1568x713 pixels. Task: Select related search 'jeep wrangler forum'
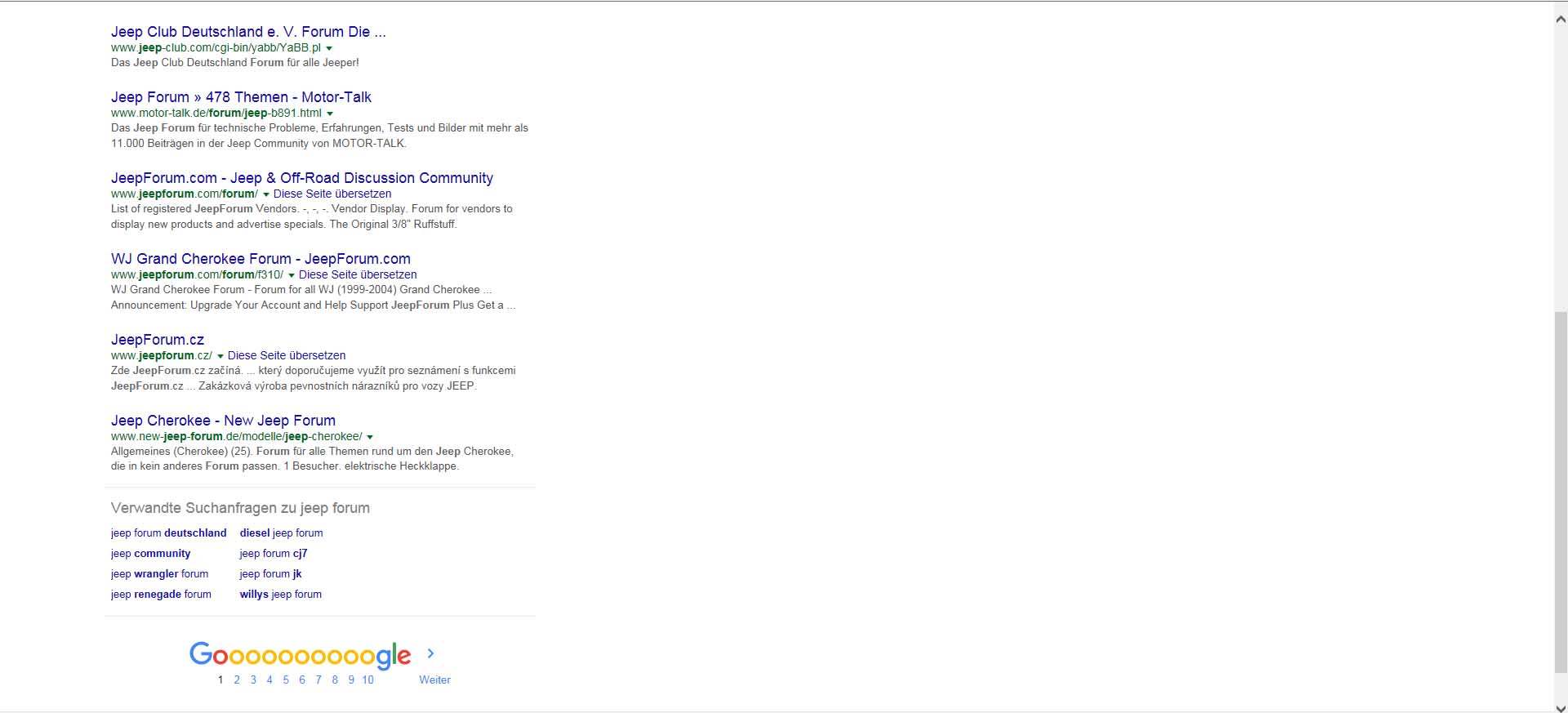pos(159,573)
